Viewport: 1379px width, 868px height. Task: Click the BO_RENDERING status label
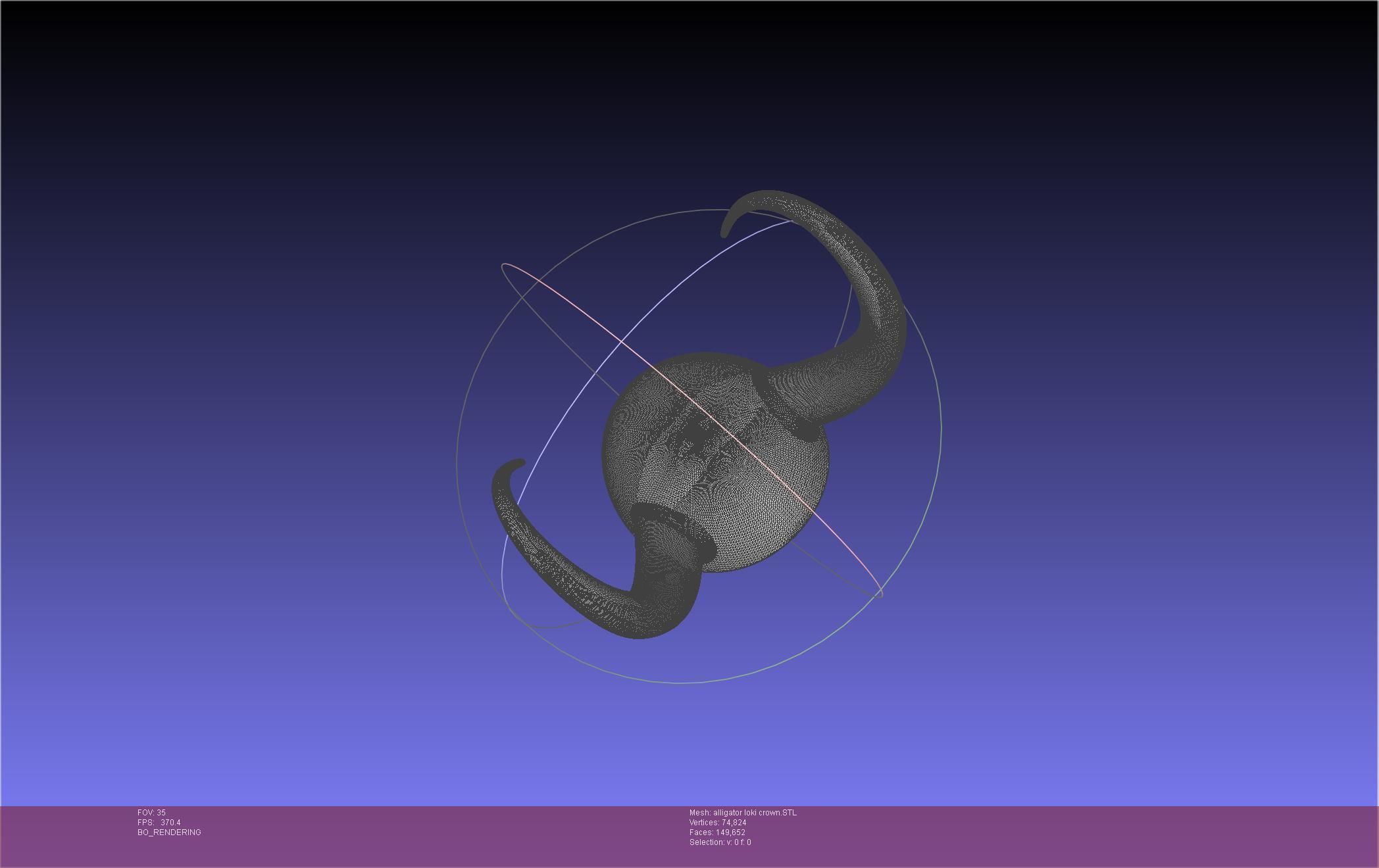click(169, 832)
